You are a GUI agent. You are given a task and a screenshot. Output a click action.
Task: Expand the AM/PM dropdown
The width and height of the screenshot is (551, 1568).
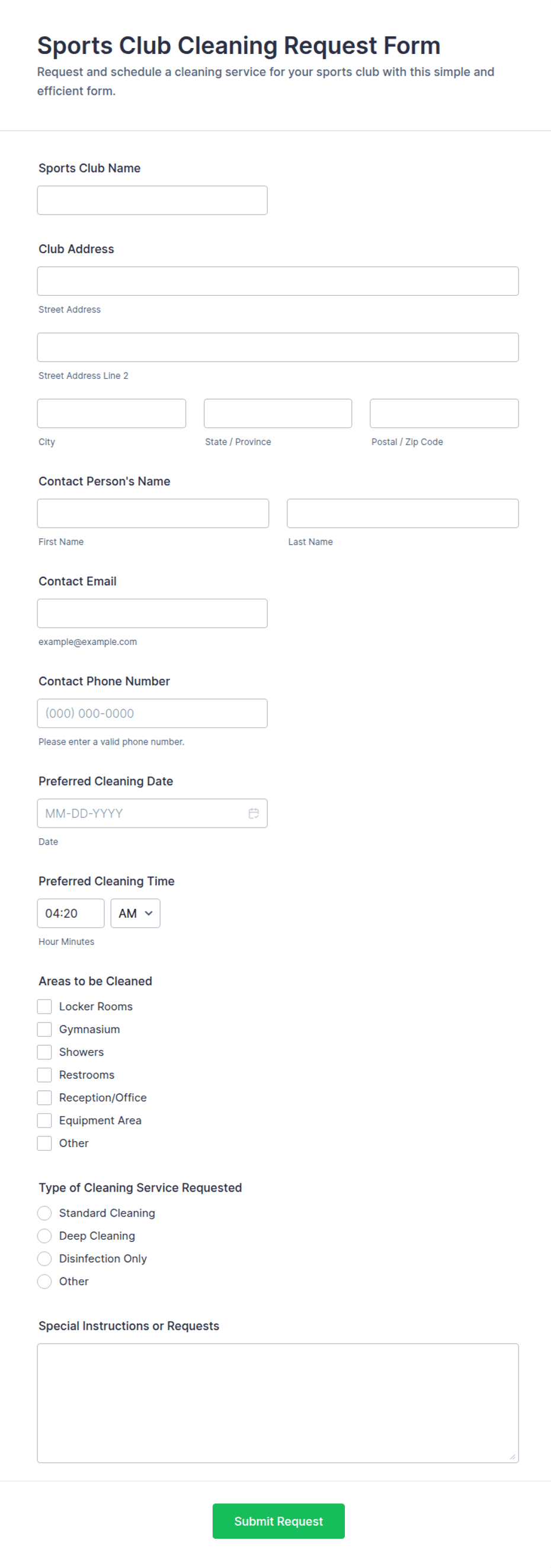click(x=136, y=913)
